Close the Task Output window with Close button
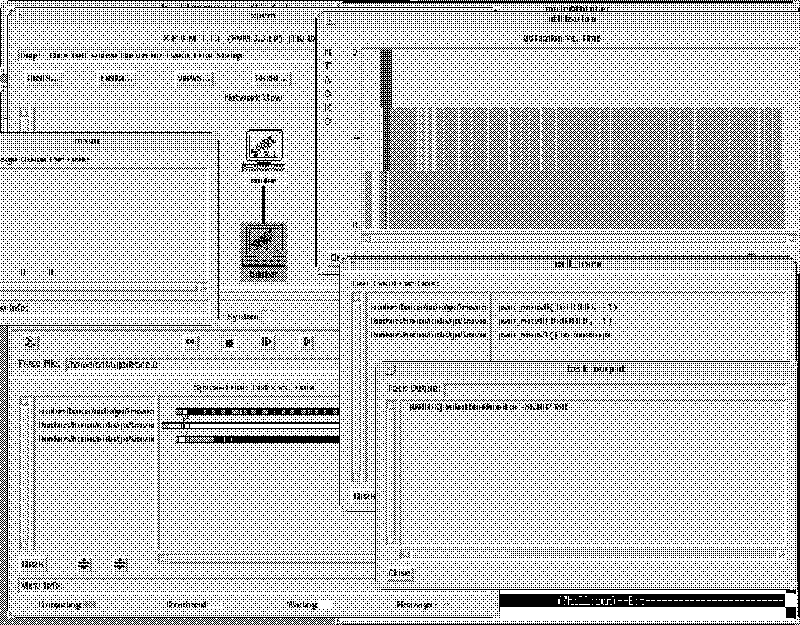Screen dimensions: 800x625 [398, 573]
